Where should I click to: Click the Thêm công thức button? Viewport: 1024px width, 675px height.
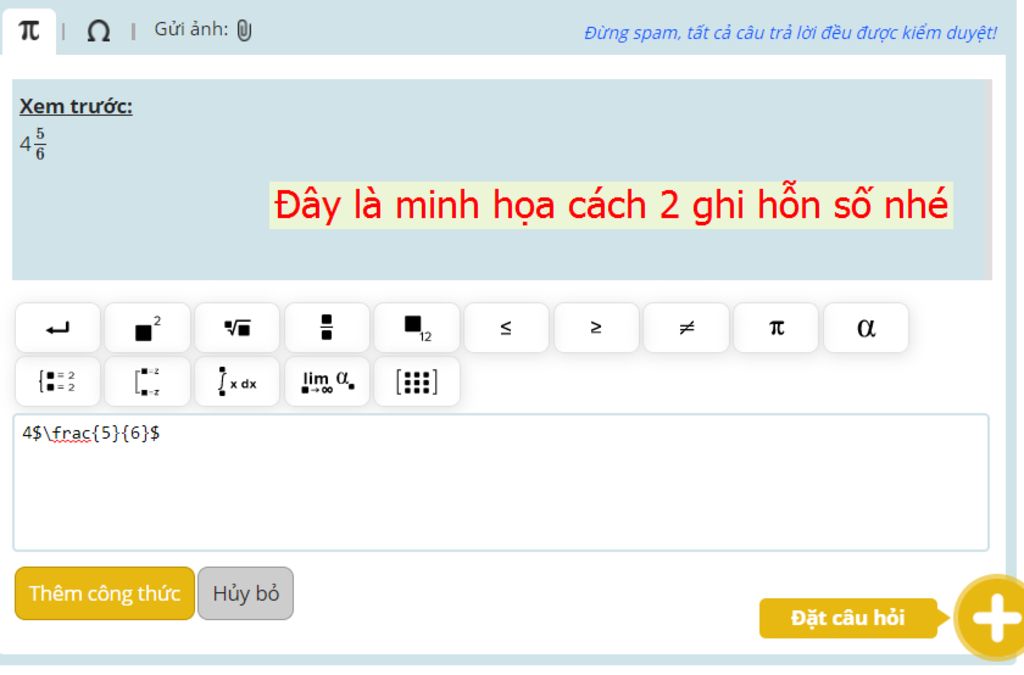coord(104,593)
